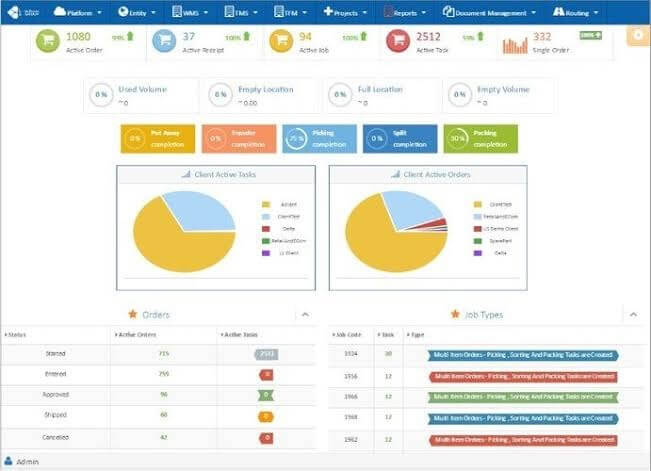Click the green Packing completion button
The width and height of the screenshot is (651, 471).
pos(480,139)
